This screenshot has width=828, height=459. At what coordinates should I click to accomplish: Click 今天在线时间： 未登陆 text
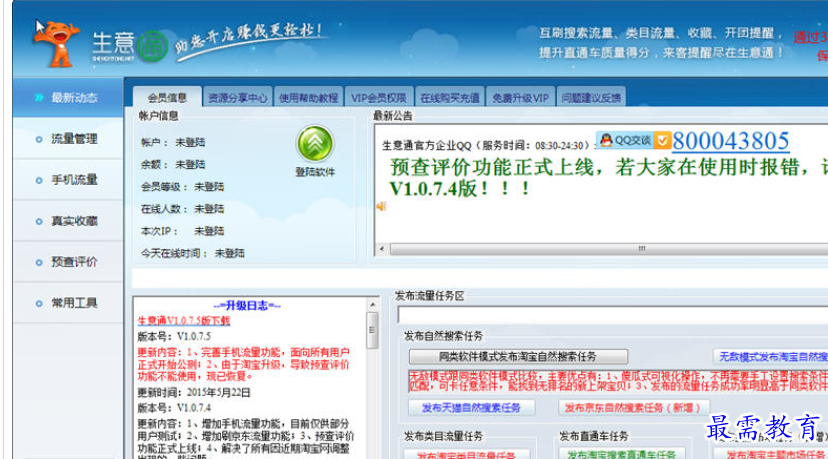(192, 254)
